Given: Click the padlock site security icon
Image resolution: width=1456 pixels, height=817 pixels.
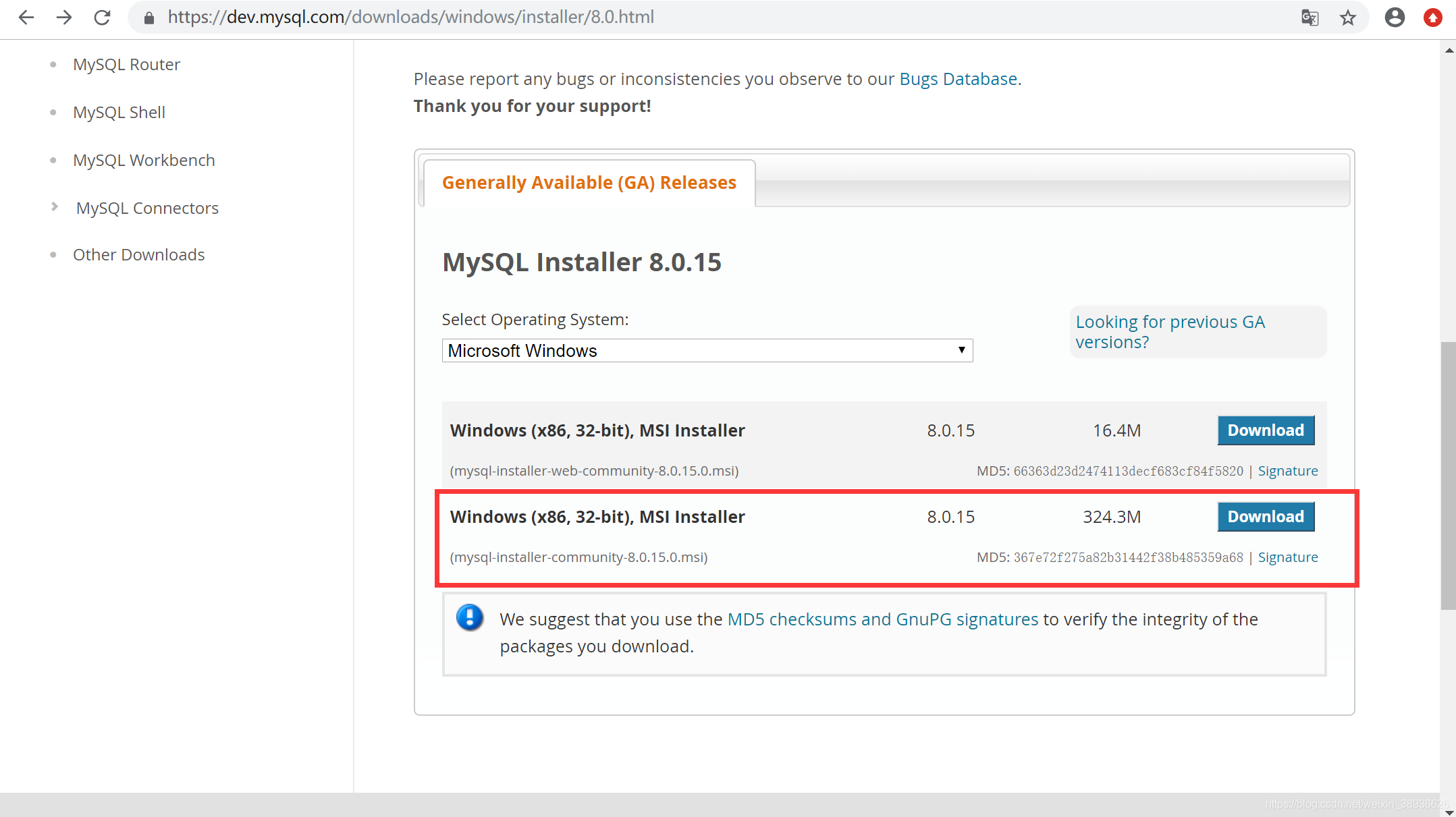Looking at the screenshot, I should point(149,18).
